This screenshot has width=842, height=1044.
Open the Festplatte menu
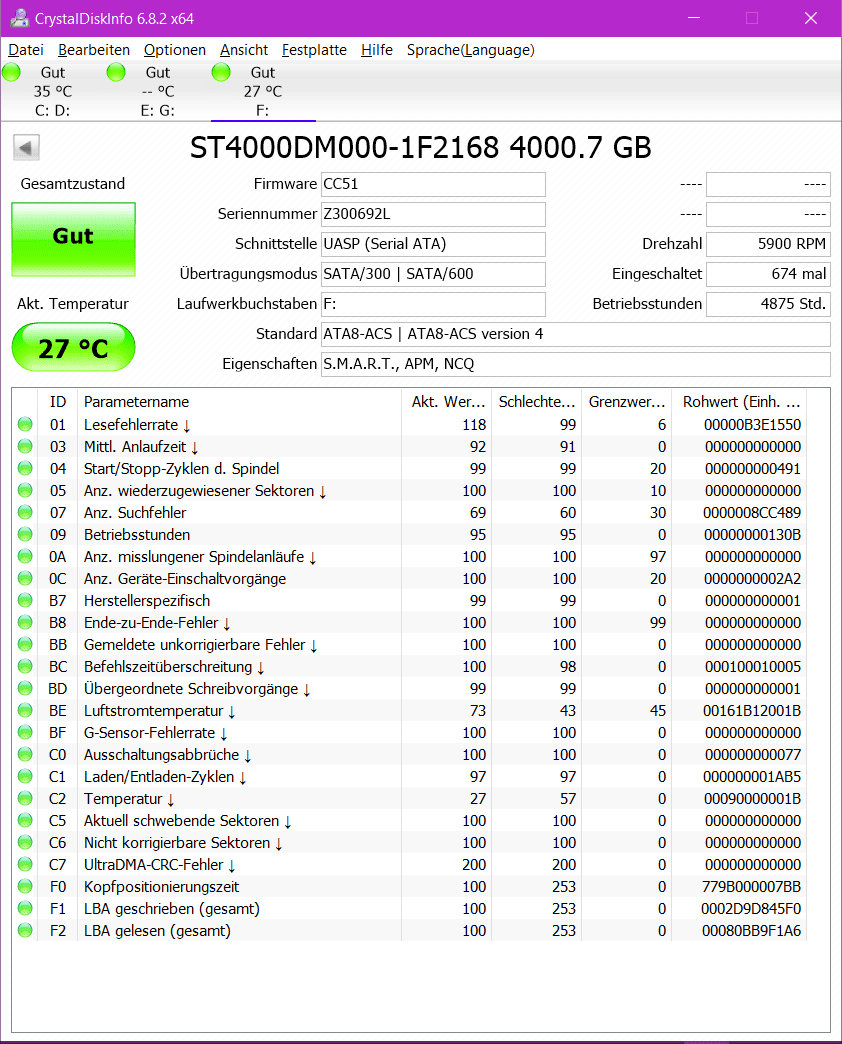point(314,50)
